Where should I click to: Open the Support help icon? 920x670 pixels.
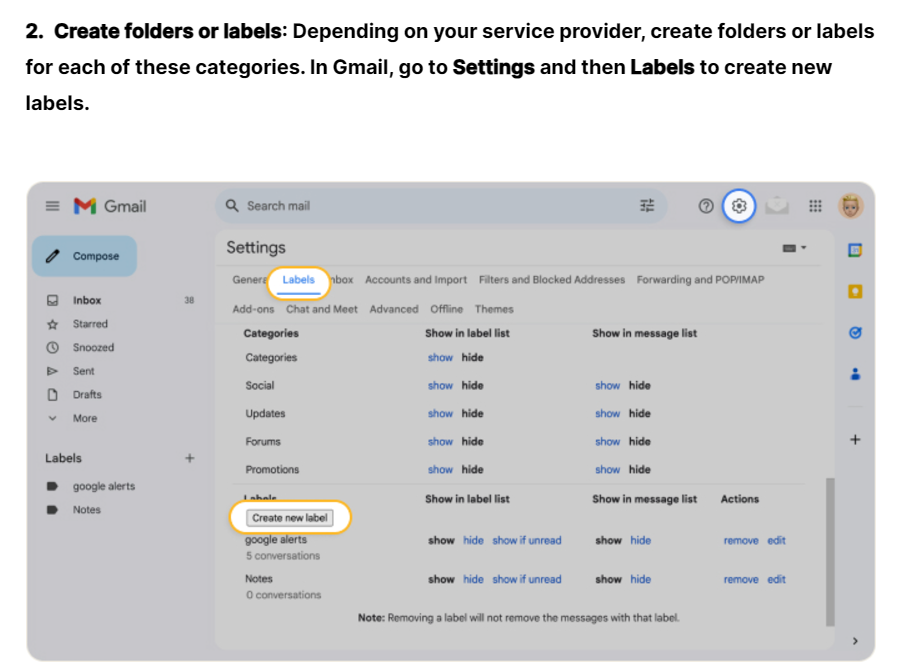[706, 206]
